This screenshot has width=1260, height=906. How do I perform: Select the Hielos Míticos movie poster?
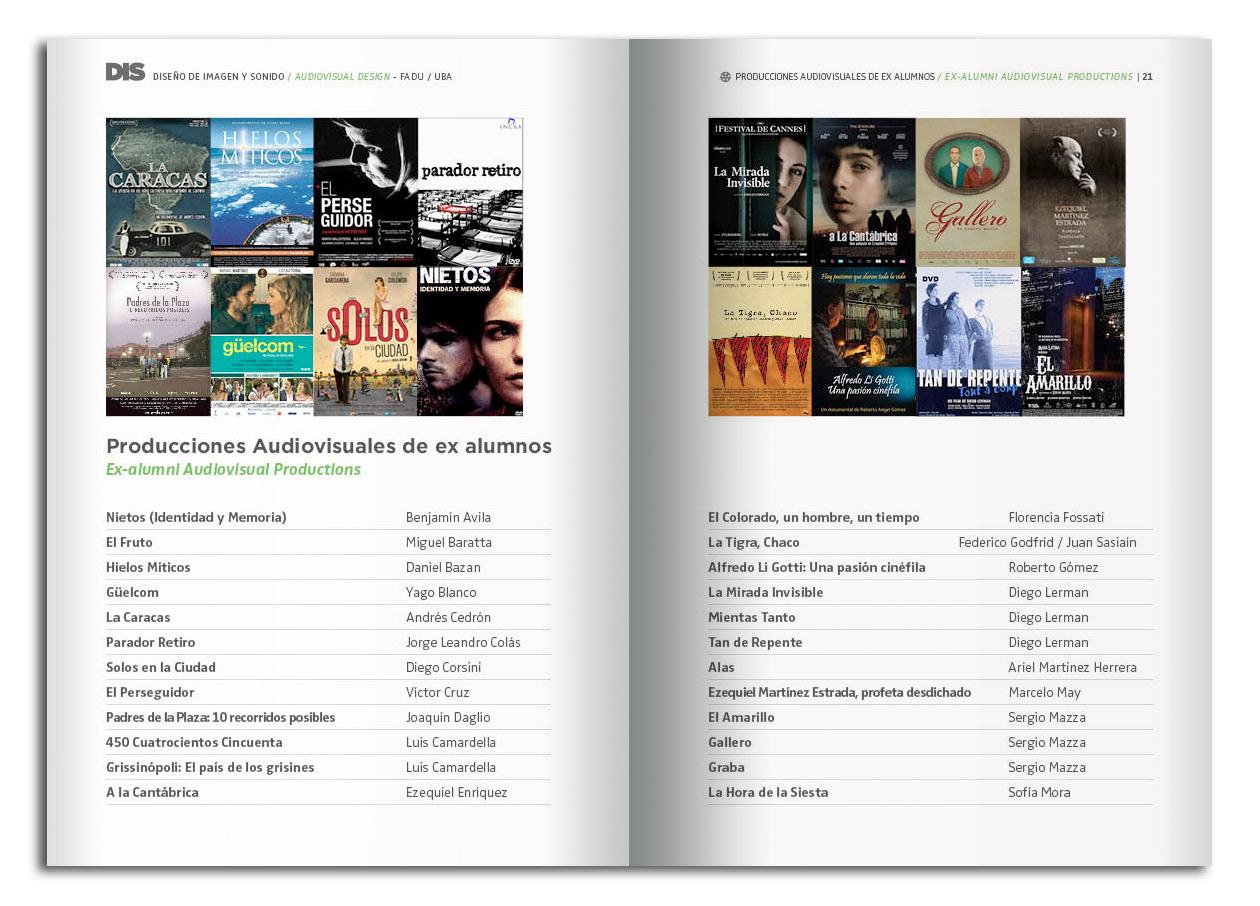pos(262,192)
